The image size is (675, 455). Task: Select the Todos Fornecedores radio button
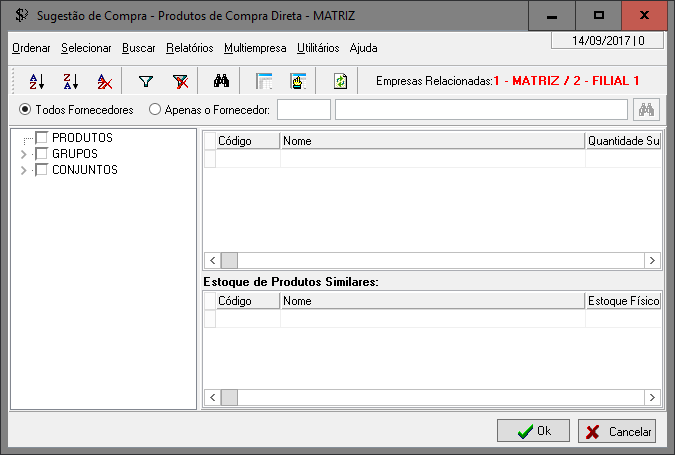26,110
